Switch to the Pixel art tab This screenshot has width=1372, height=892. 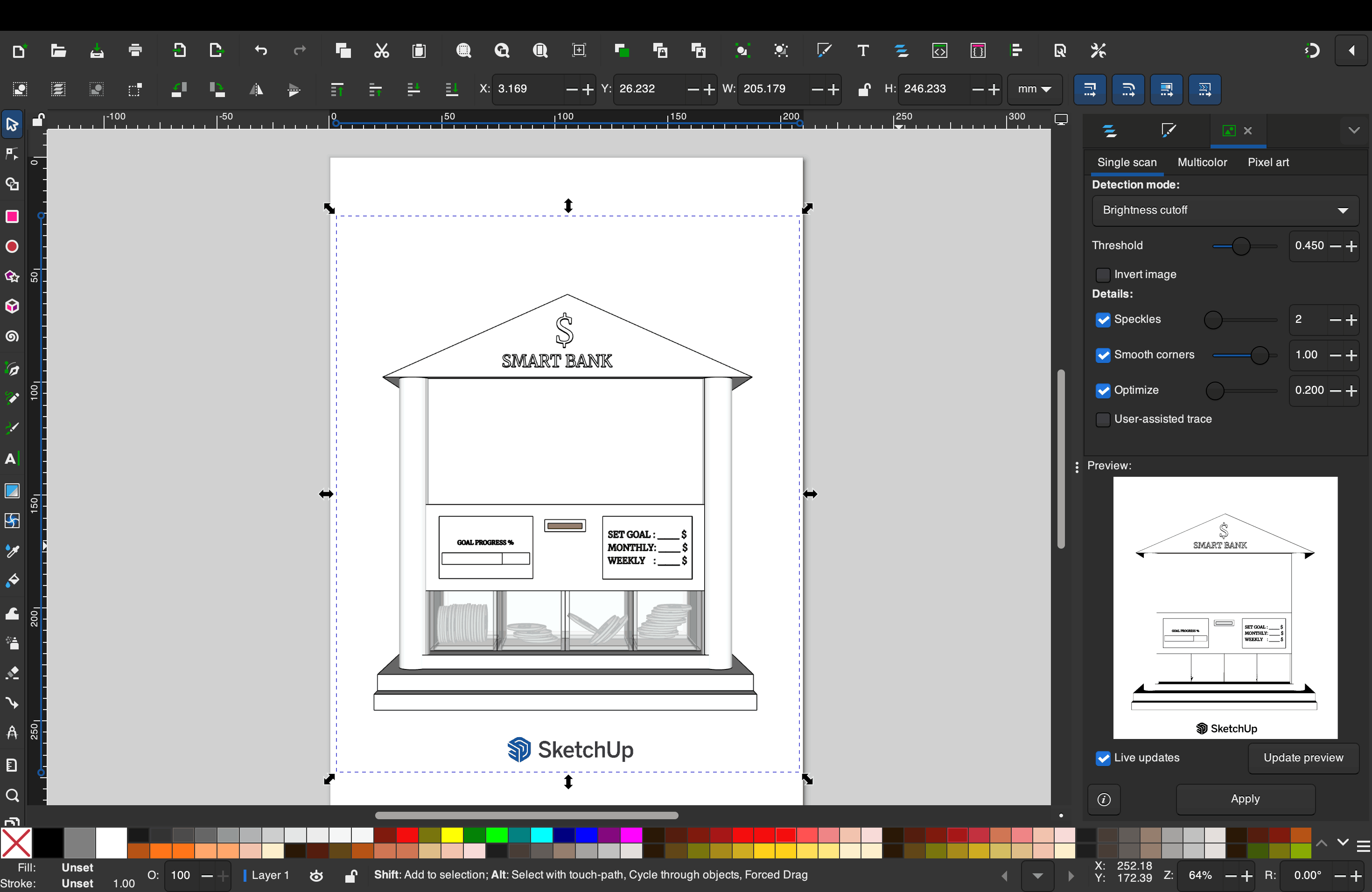pos(1267,162)
